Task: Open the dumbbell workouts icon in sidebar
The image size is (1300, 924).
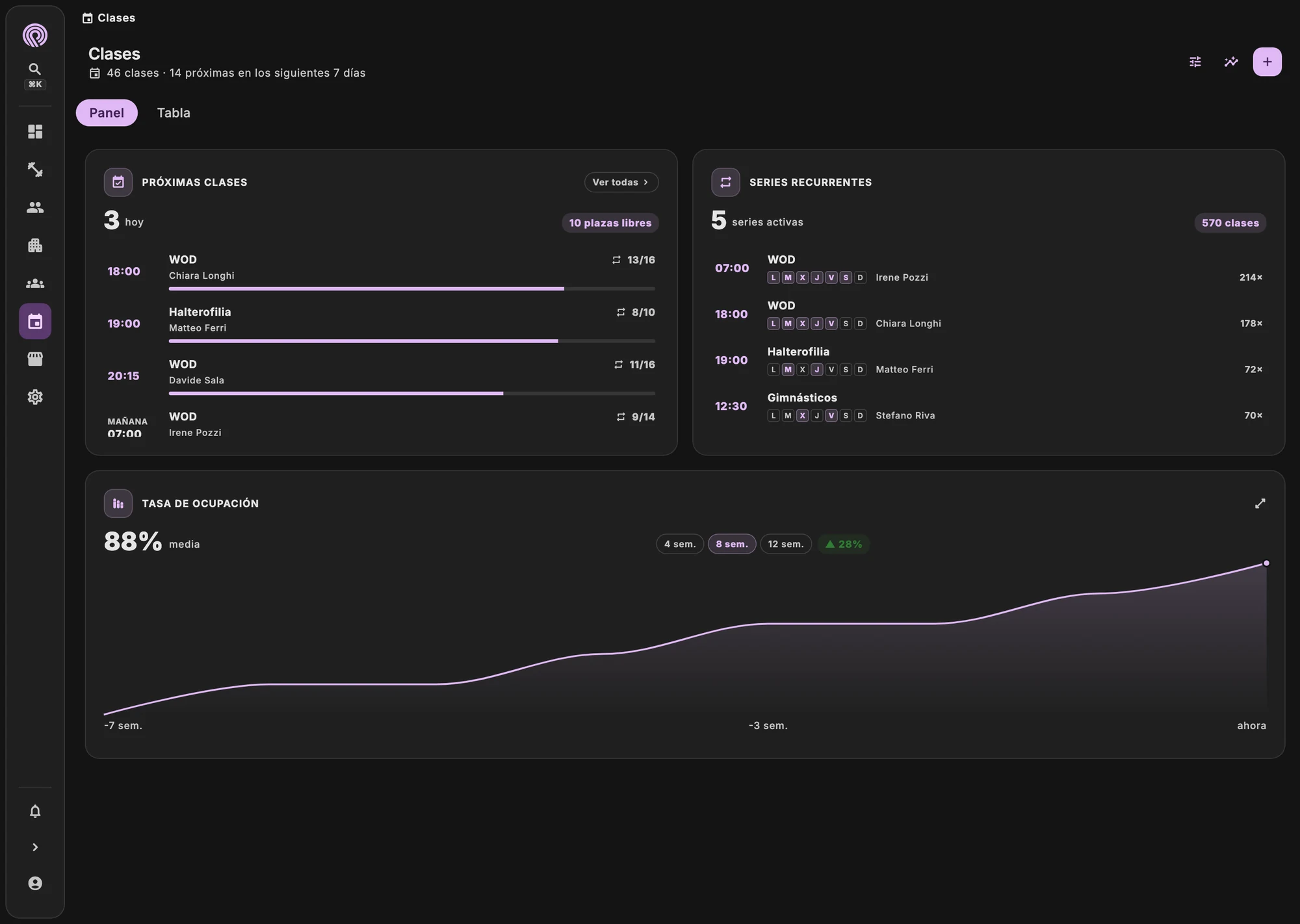Action: 35,170
